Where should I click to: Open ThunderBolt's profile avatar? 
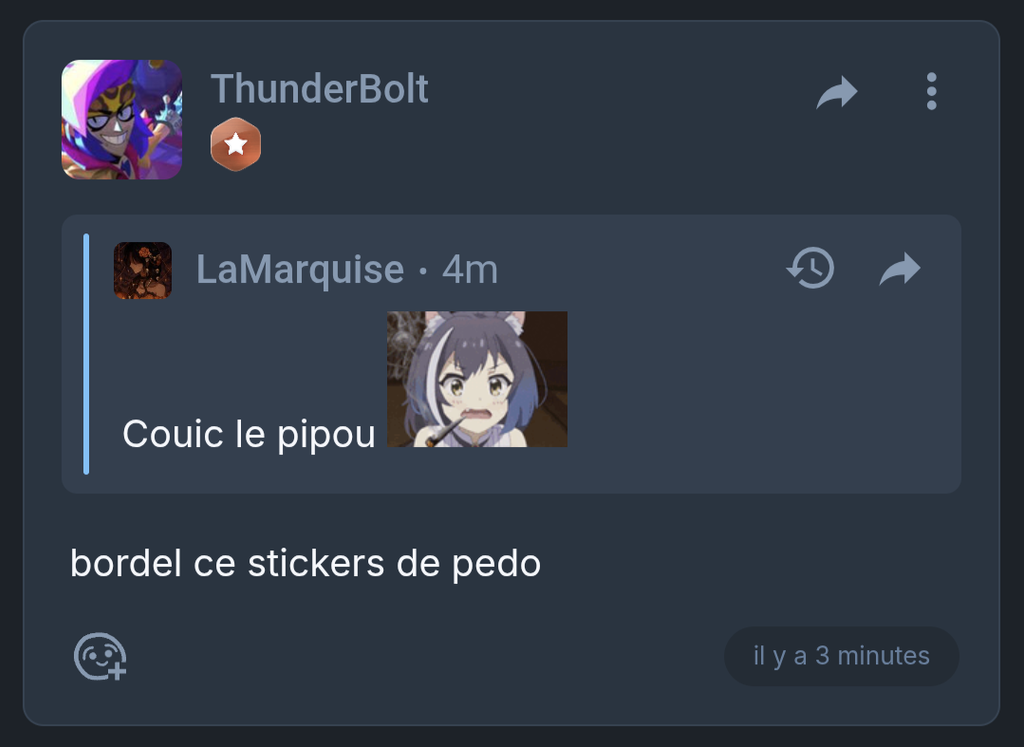pyautogui.click(x=121, y=119)
